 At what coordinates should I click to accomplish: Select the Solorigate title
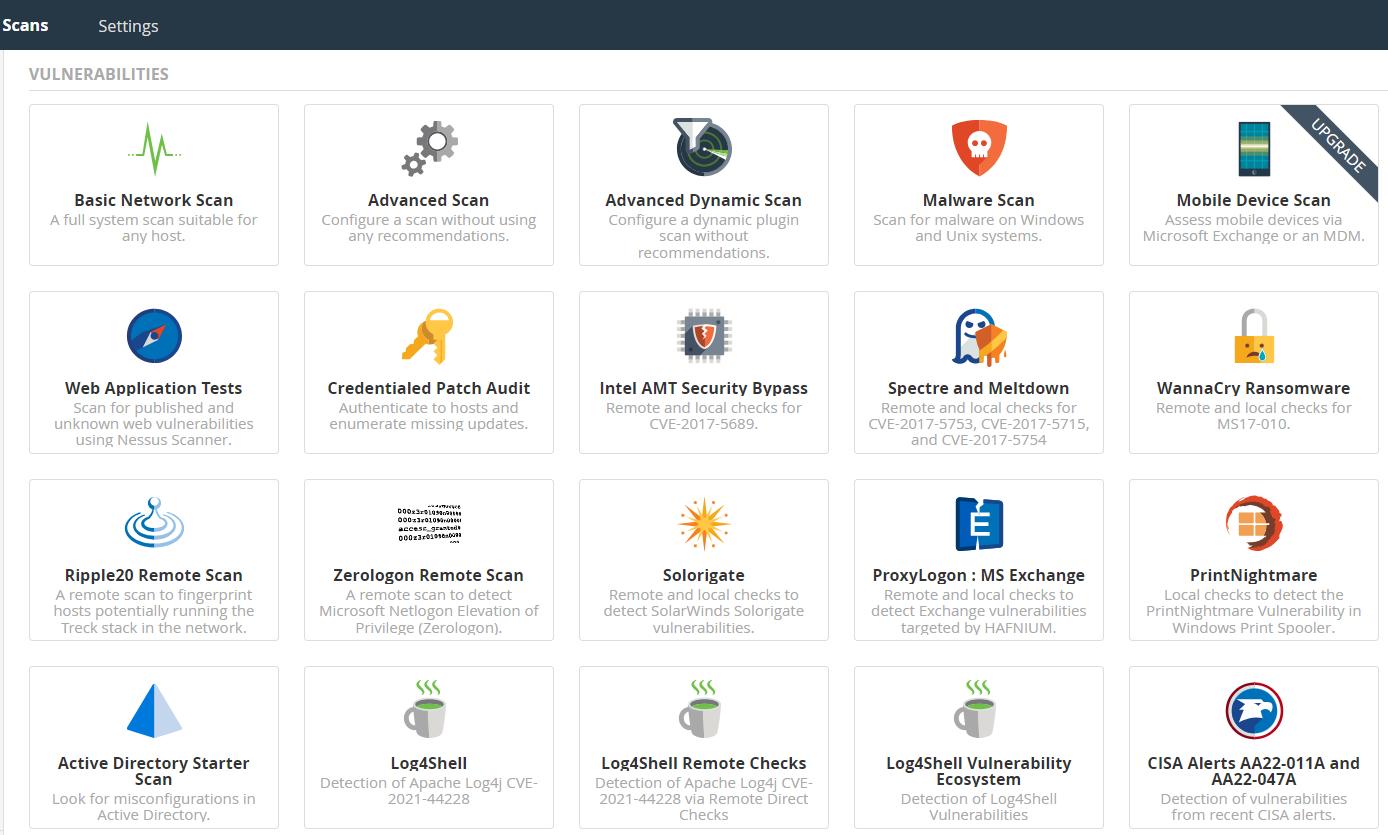pyautogui.click(x=704, y=575)
